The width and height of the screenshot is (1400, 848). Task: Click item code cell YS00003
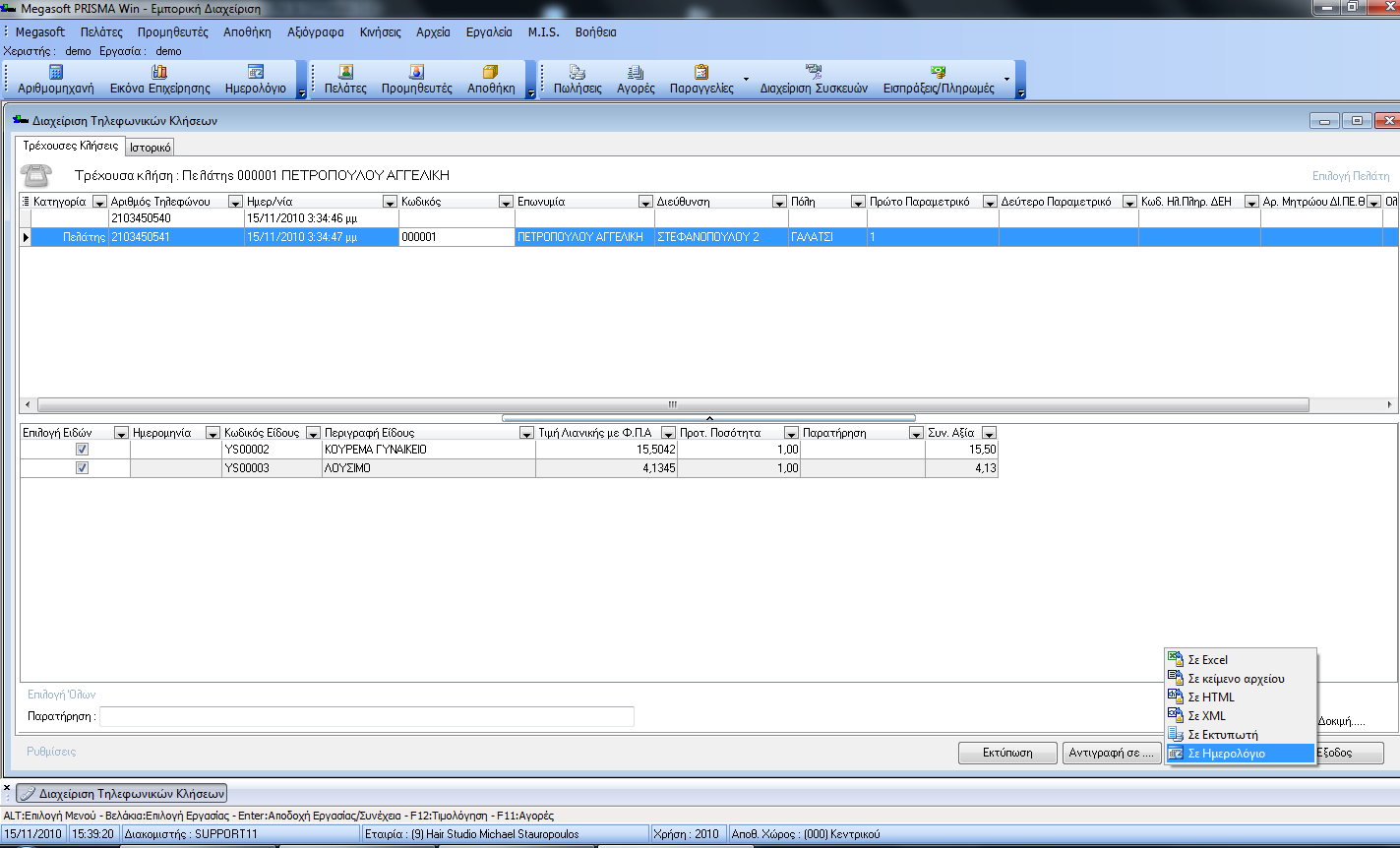(272, 469)
